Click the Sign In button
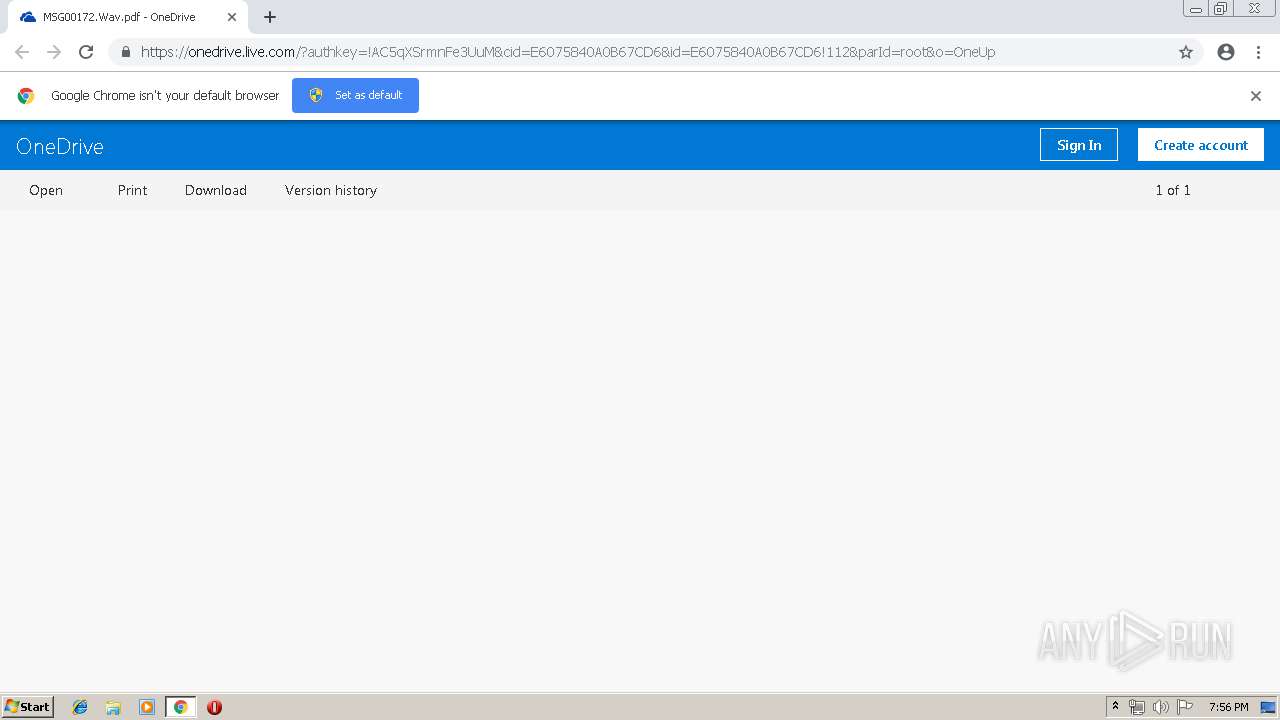Viewport: 1280px width, 720px height. coord(1079,145)
